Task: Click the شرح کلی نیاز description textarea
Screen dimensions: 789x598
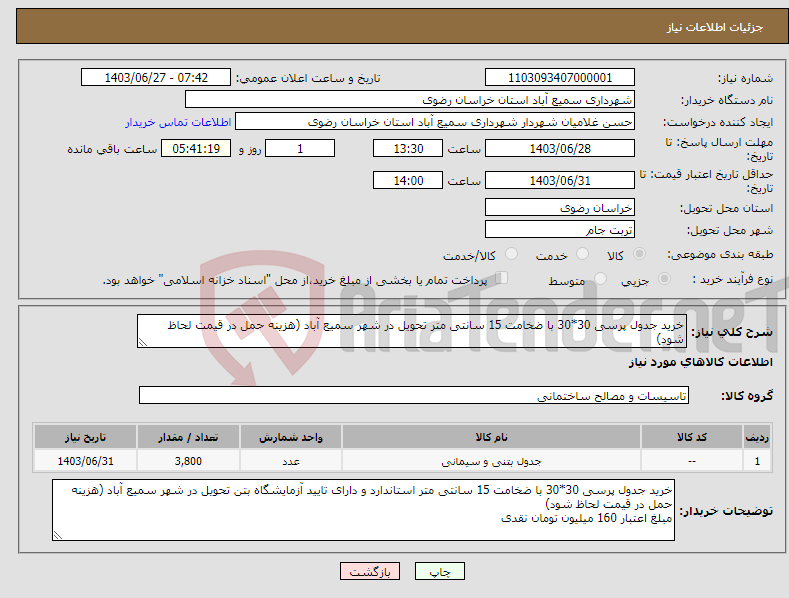Action: coord(412,331)
